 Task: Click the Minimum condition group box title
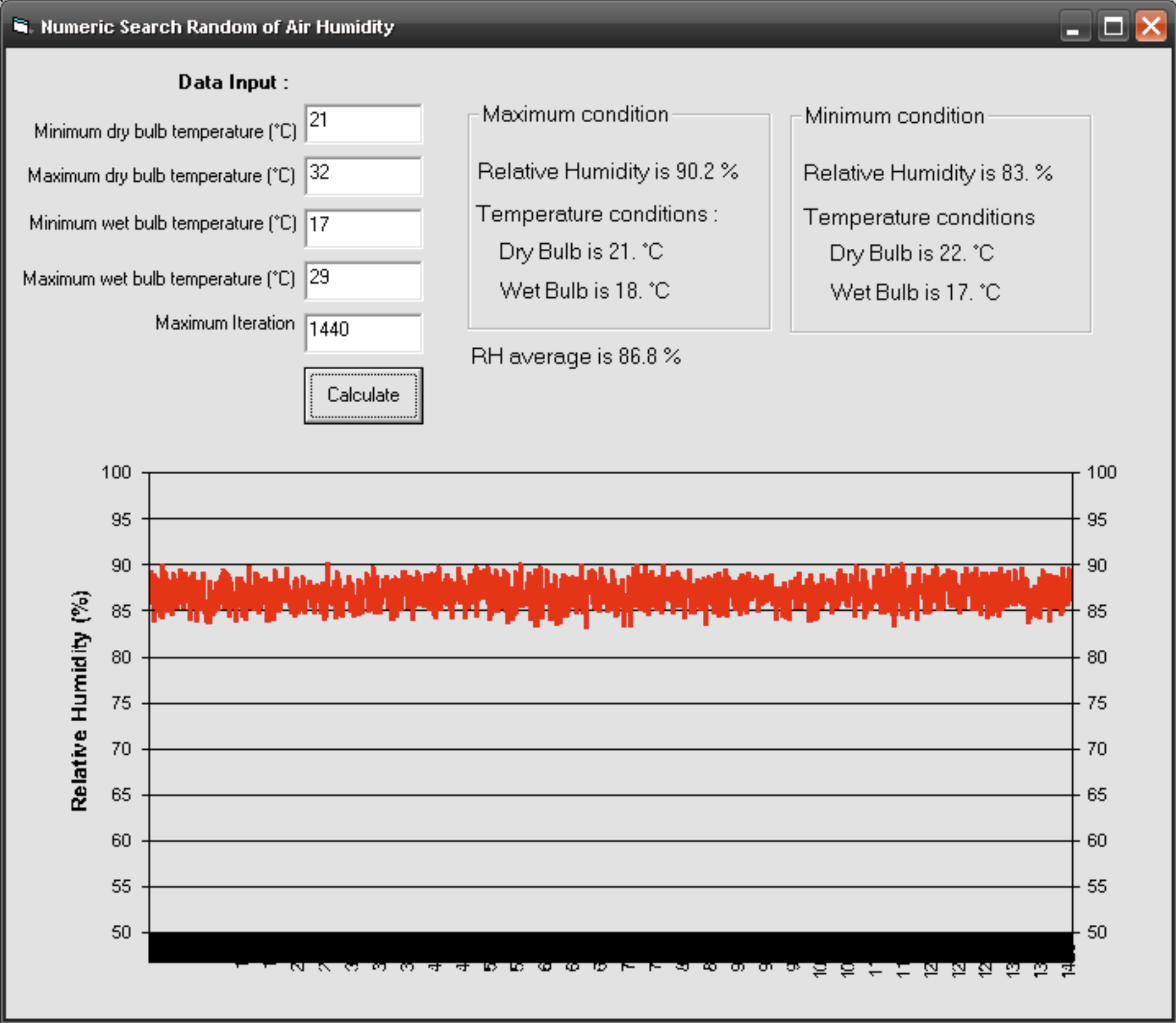point(894,117)
